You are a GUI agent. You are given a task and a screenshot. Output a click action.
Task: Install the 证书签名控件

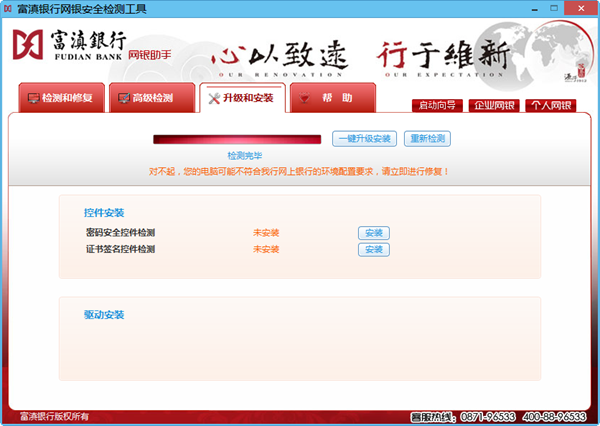click(373, 249)
